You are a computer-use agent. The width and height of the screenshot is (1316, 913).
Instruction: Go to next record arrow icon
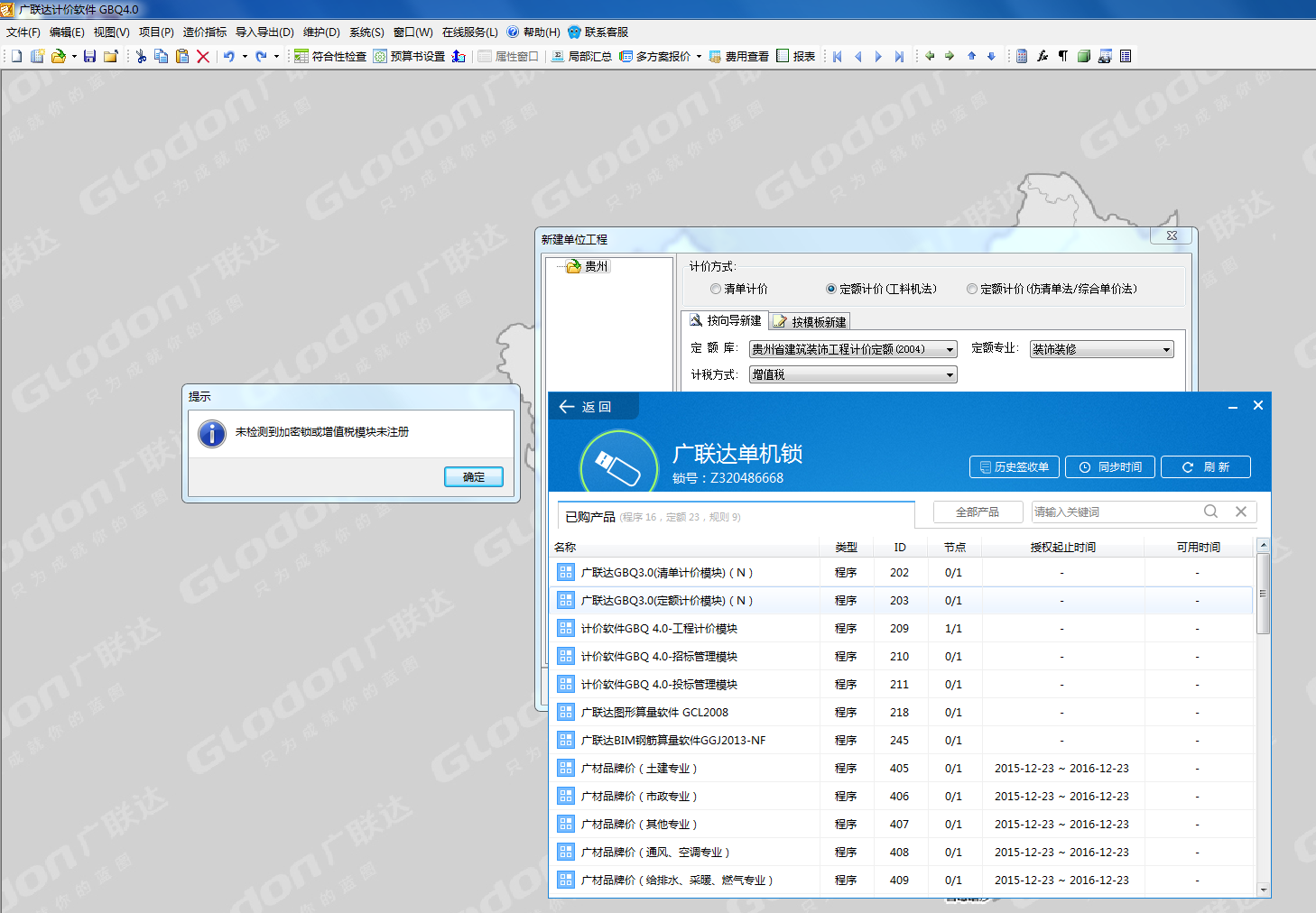878,56
